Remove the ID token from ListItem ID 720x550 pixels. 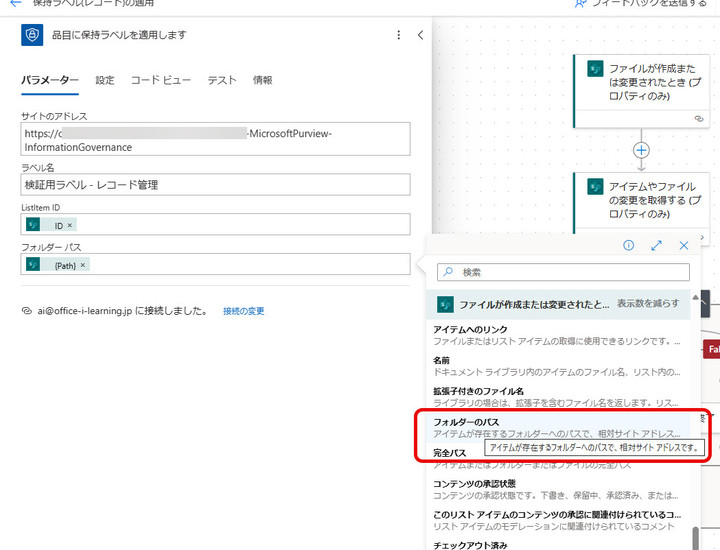70,226
